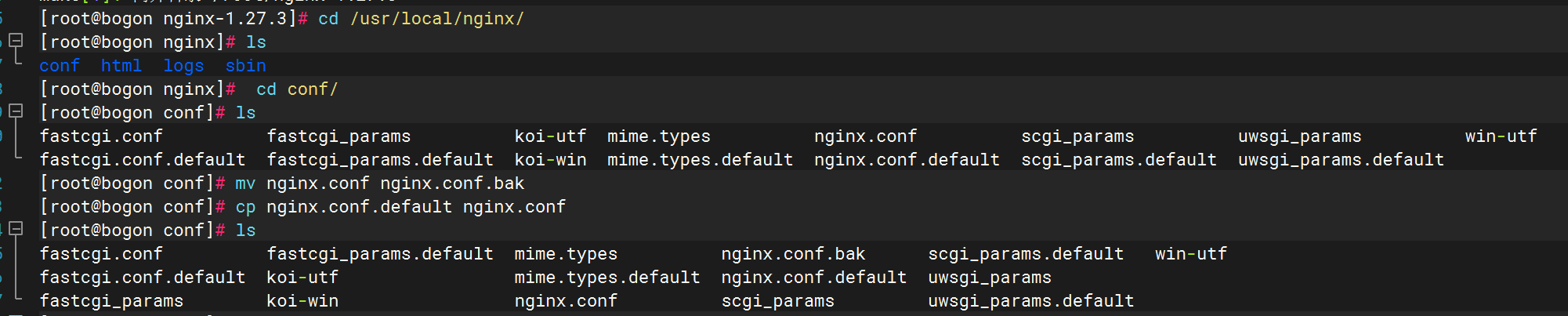The height and width of the screenshot is (316, 1568).
Task: Click 'scgi_params' in the first conf listing
Action: pyautogui.click(x=1077, y=136)
